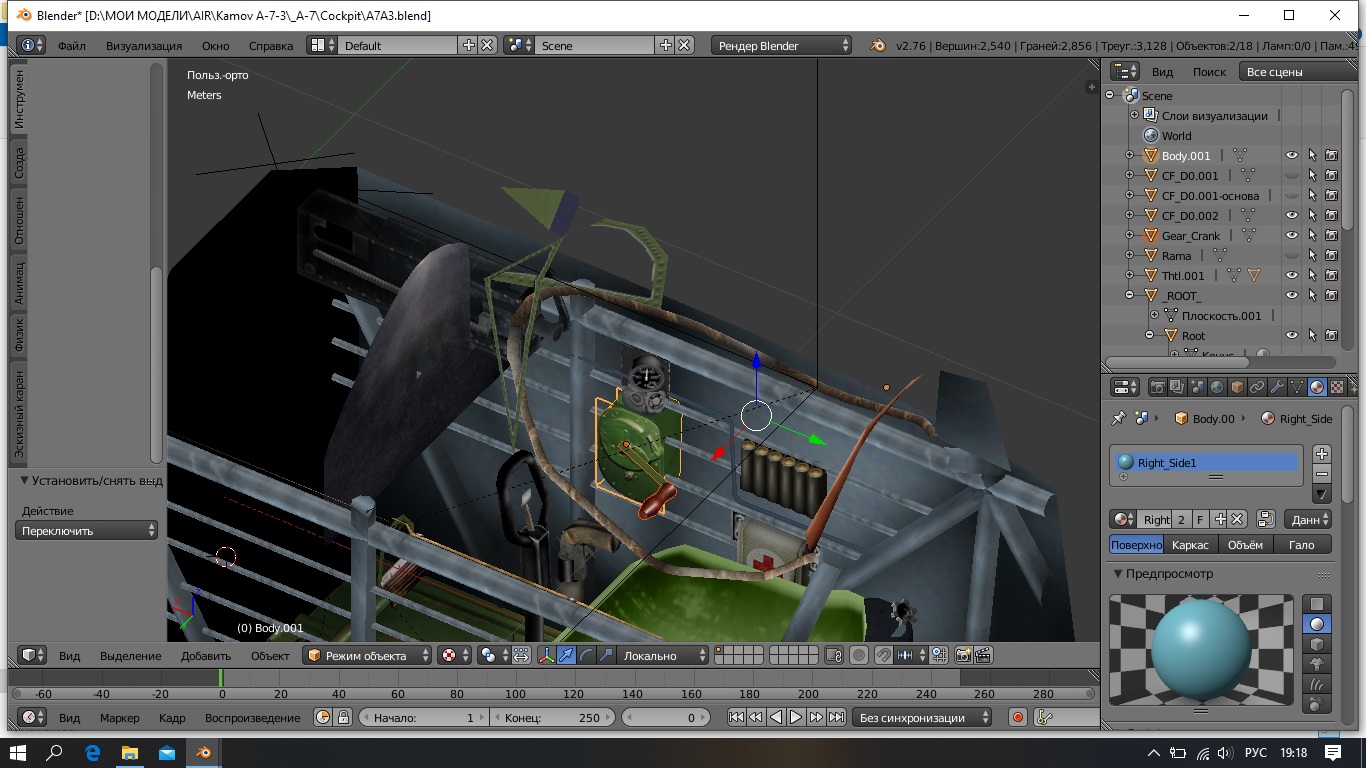Image resolution: width=1366 pixels, height=768 pixels.
Task: Open the Texture properties tab (checker icon)
Action: pos(1337,388)
